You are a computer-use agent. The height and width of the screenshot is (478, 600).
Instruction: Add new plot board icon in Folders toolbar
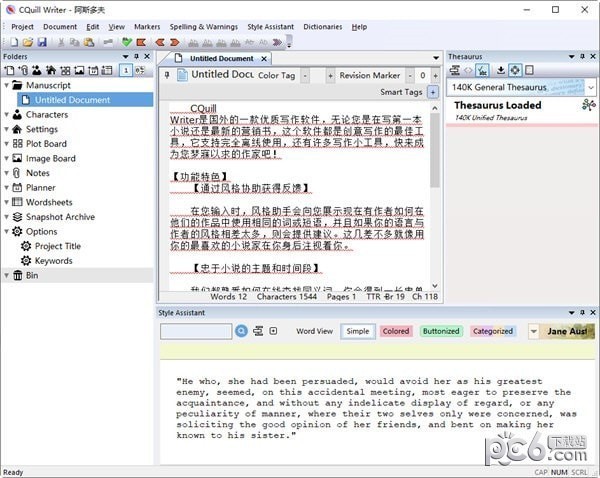[65, 70]
